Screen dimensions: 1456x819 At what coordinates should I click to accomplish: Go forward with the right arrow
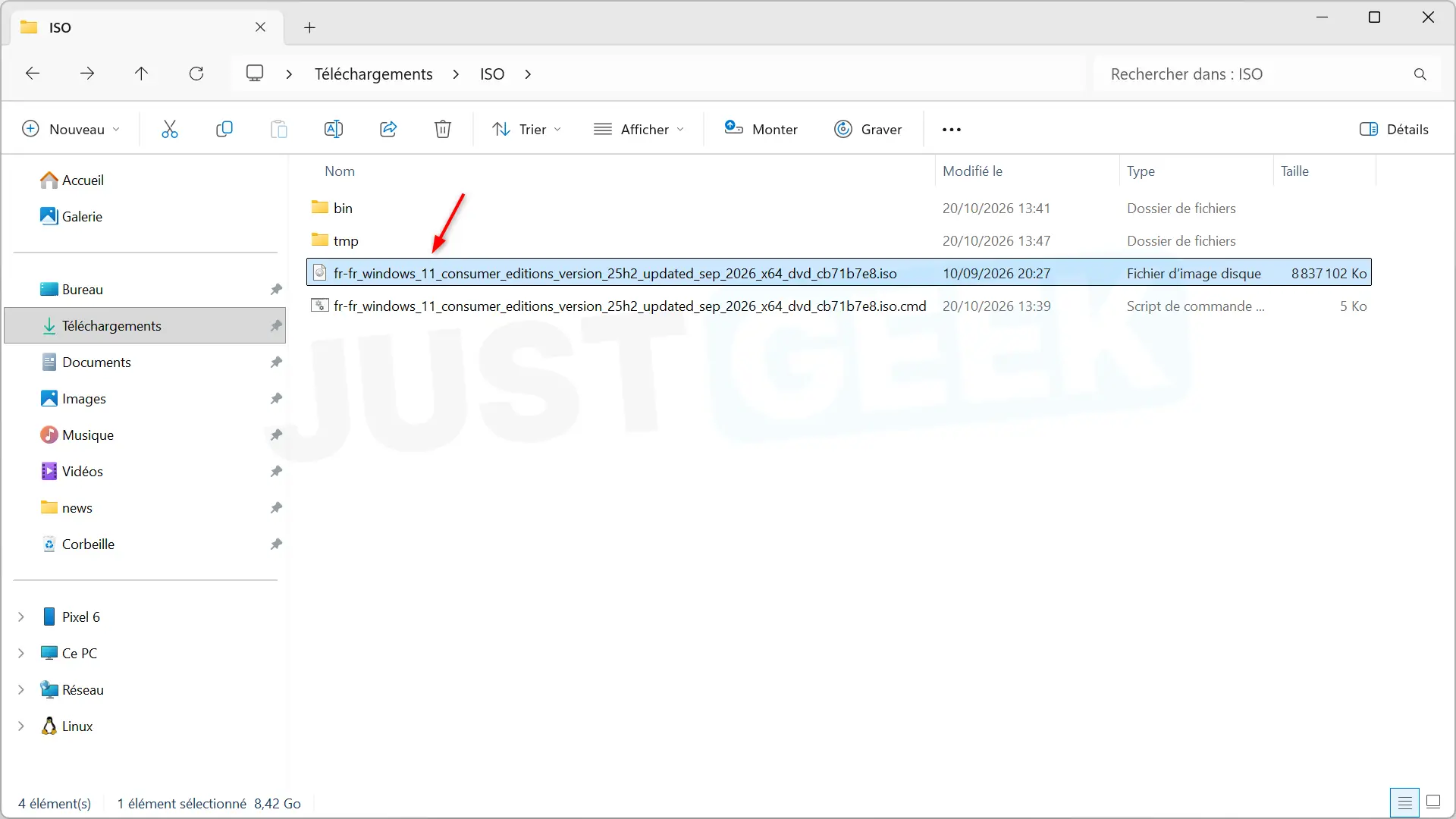point(87,74)
